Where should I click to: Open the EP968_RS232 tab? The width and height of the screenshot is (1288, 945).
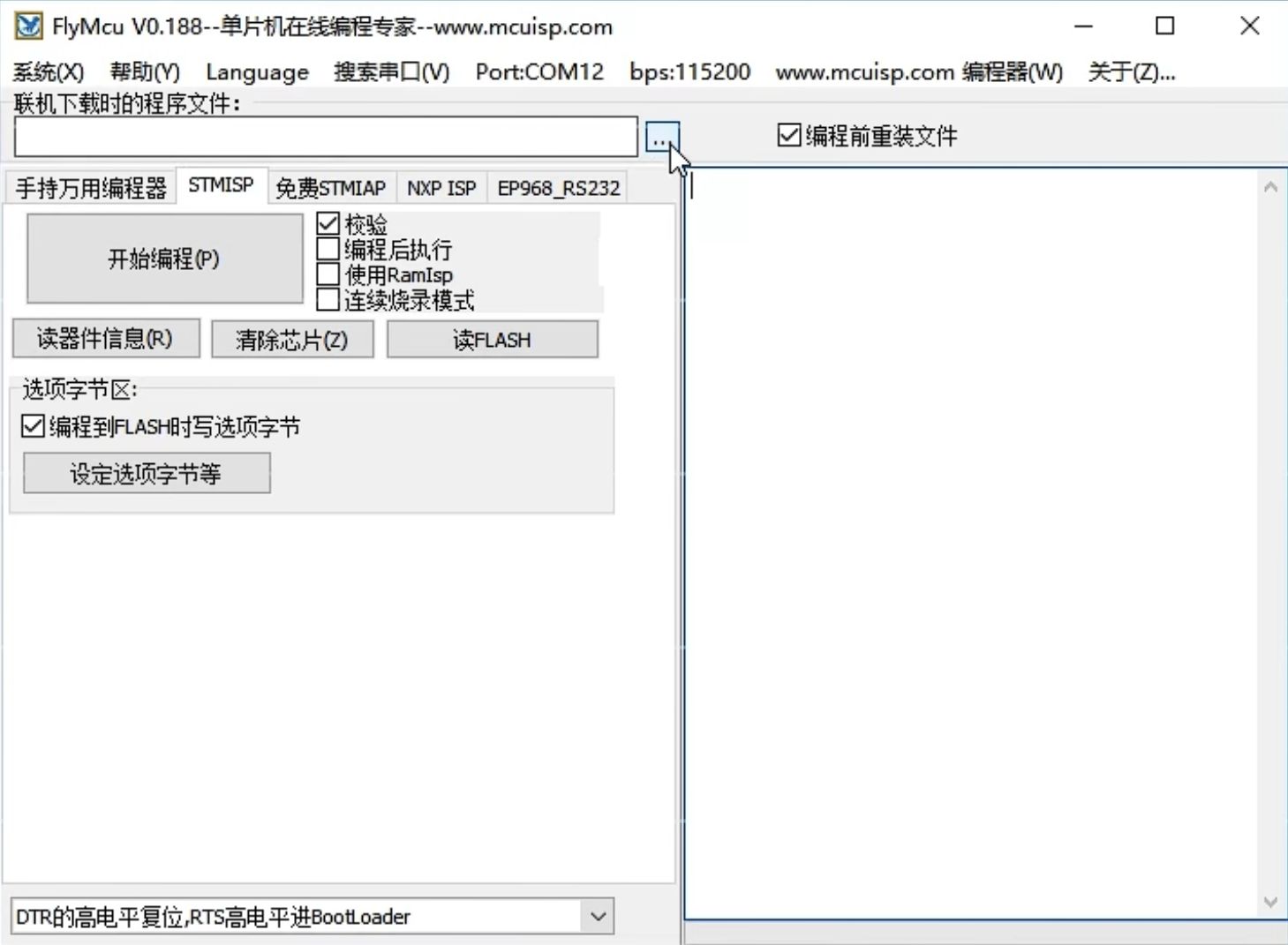558,188
